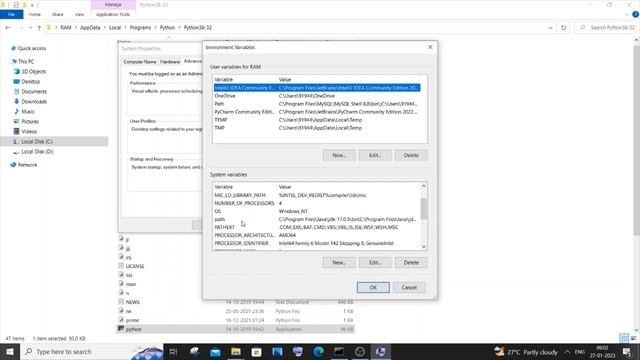The width and height of the screenshot is (640, 360).
Task: Close the Environment Variables dialog
Action: tap(430, 47)
